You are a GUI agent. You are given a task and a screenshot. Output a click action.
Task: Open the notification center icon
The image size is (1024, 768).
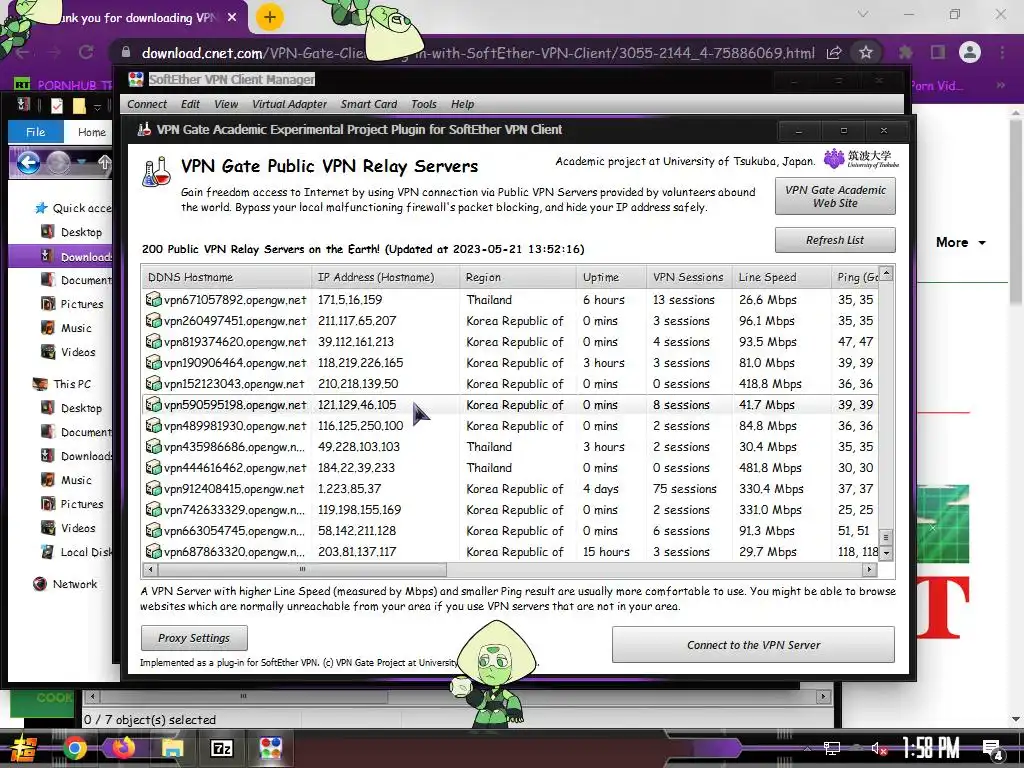click(x=993, y=749)
